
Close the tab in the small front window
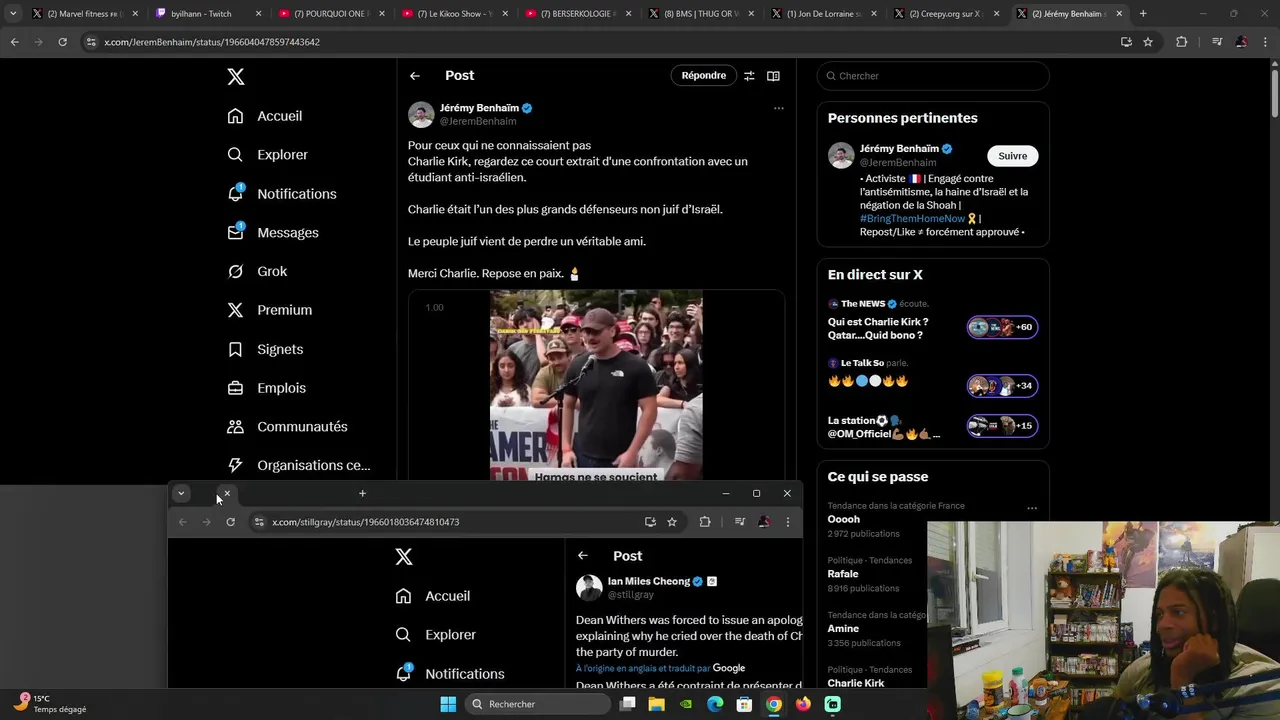(x=227, y=493)
